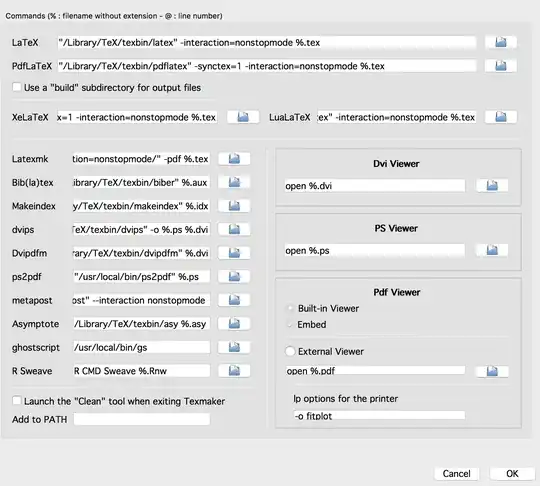The image size is (540, 486).
Task: Edit the Latexmk command field
Action: pos(141,159)
